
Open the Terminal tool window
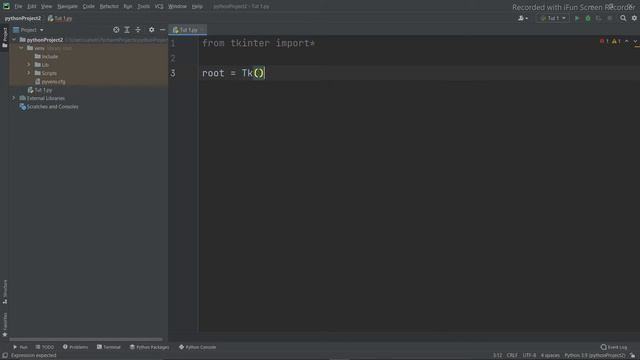109,347
